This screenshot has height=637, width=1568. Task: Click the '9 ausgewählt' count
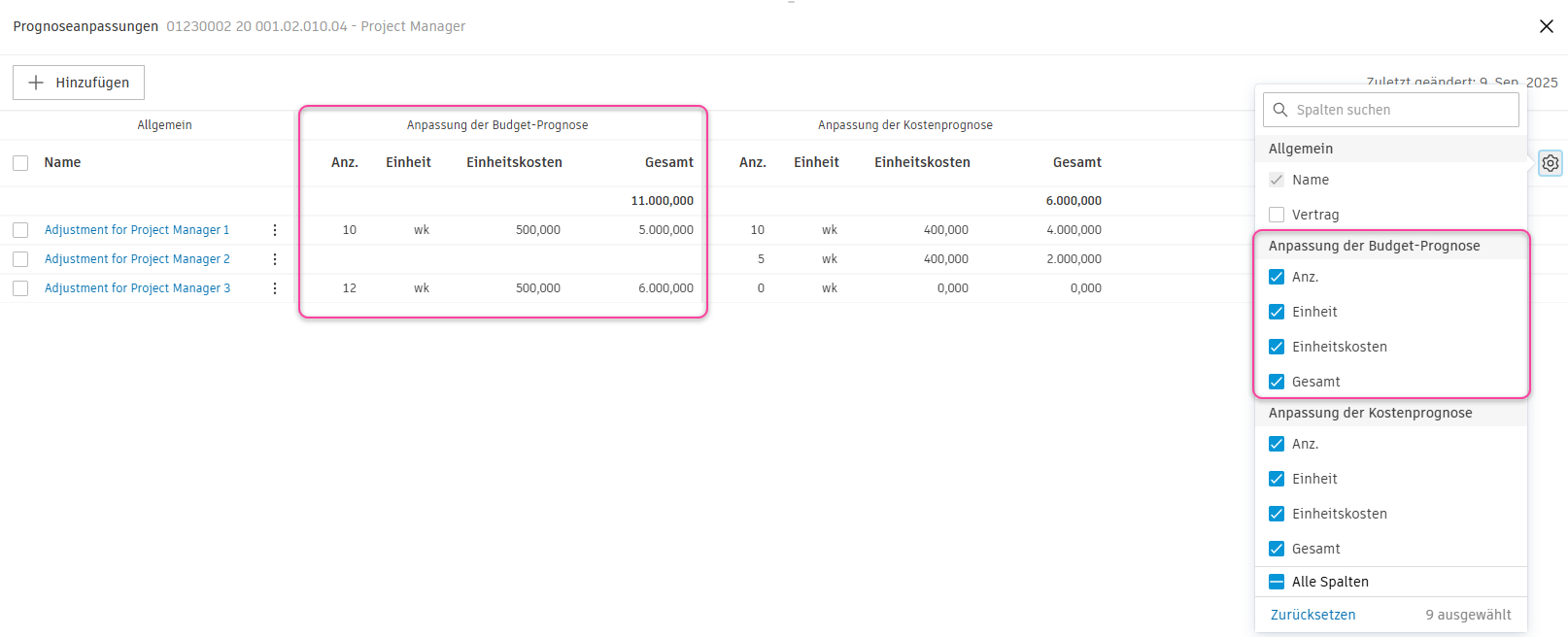pos(1468,615)
